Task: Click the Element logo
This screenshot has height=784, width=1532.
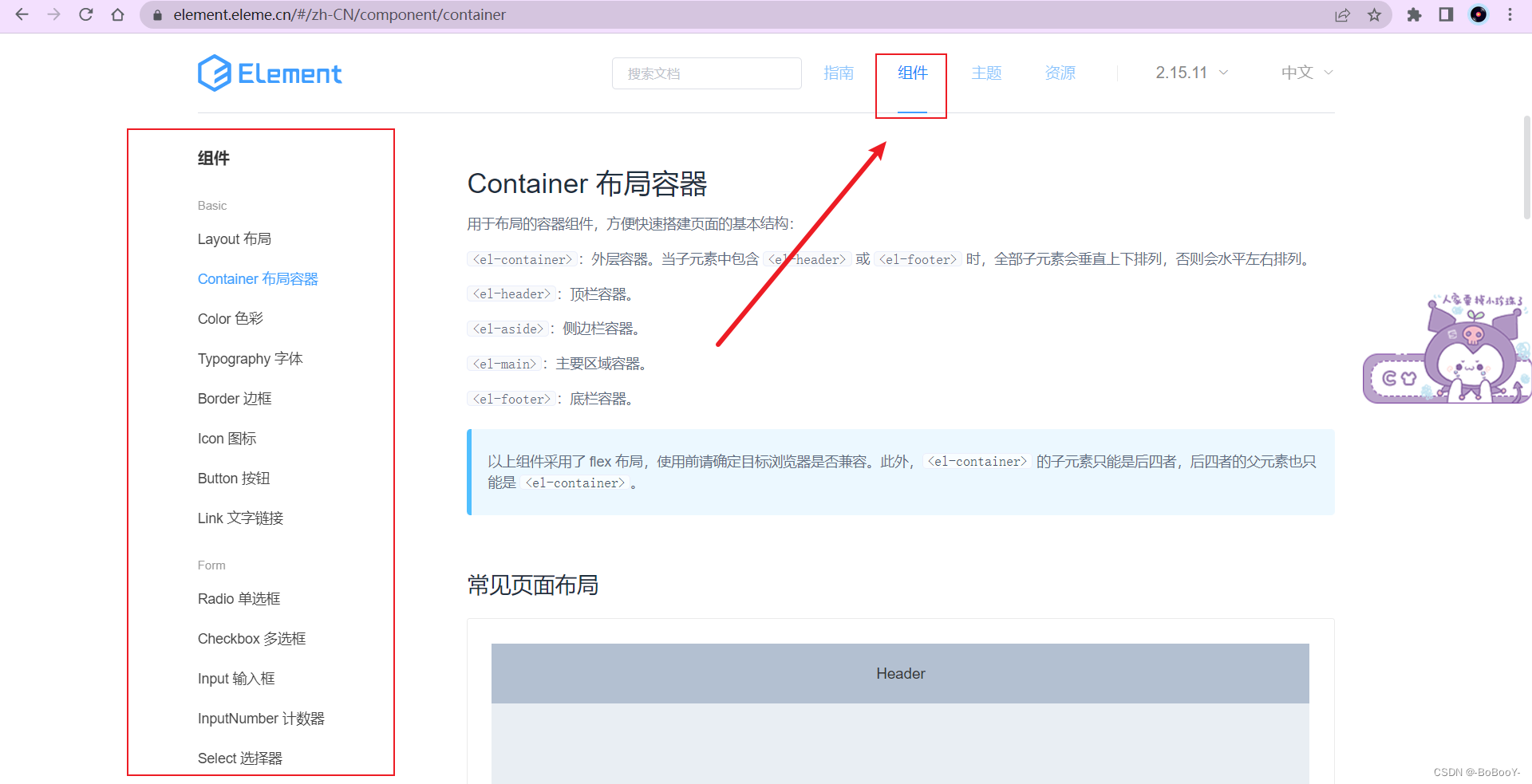Action: (270, 73)
